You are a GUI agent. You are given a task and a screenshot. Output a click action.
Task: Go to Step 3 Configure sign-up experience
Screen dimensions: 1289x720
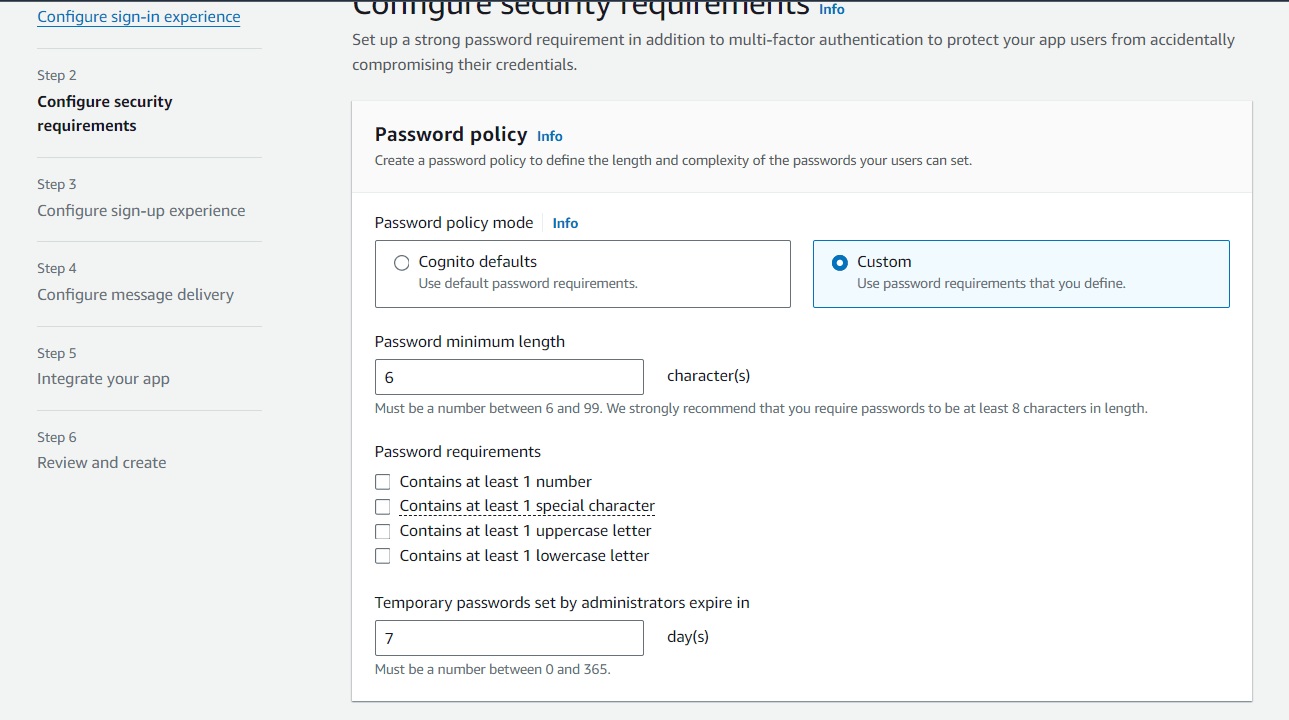point(141,211)
